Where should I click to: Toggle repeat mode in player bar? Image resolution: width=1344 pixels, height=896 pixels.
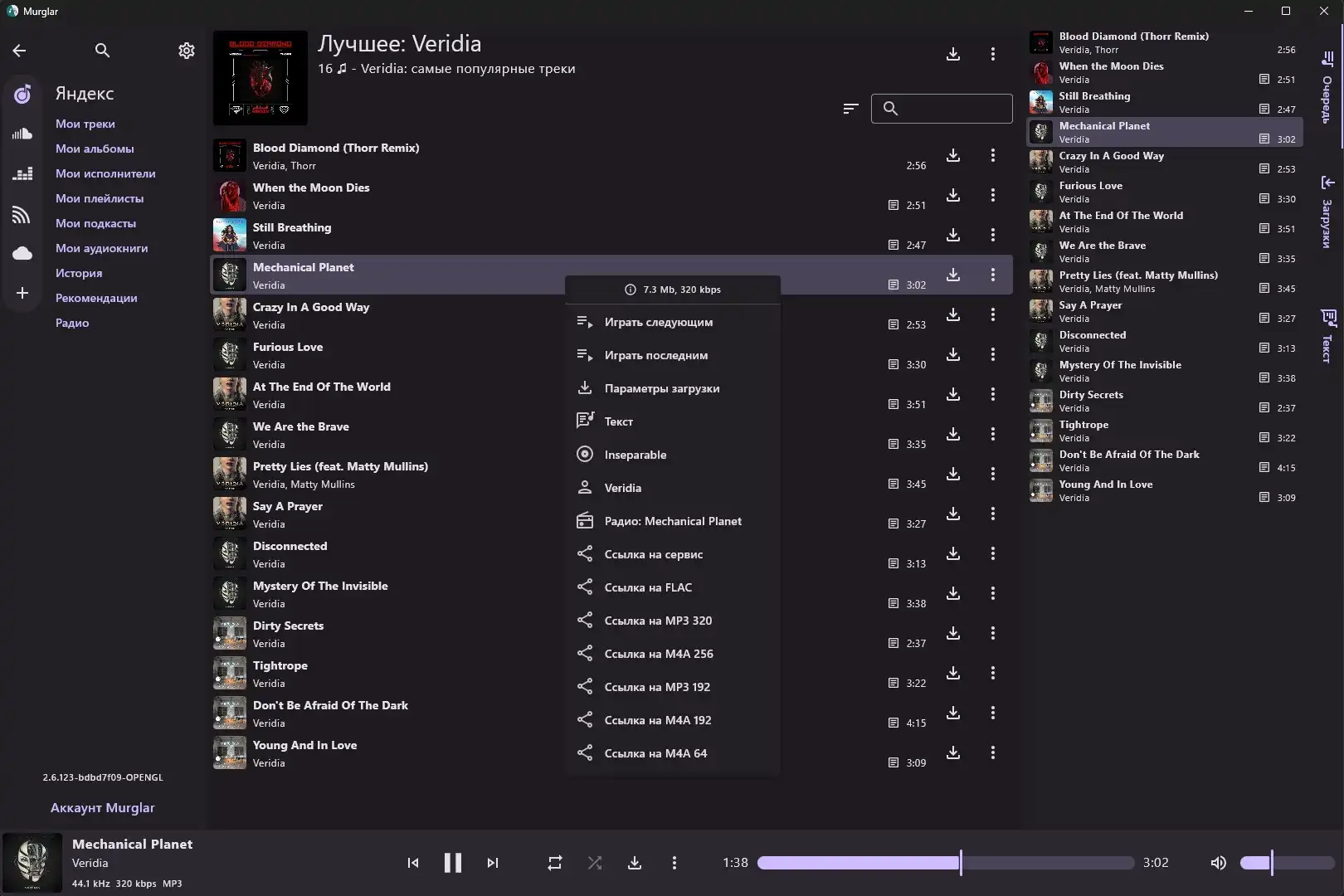pyautogui.click(x=555, y=863)
